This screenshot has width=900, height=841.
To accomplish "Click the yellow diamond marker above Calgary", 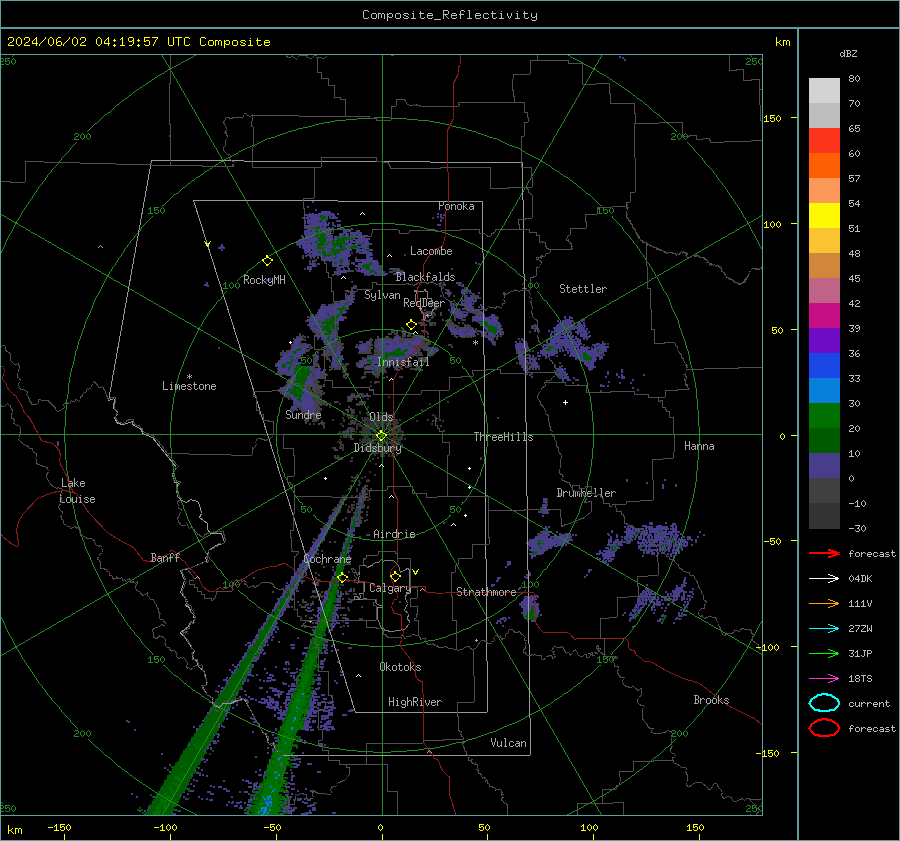I will tap(395, 576).
